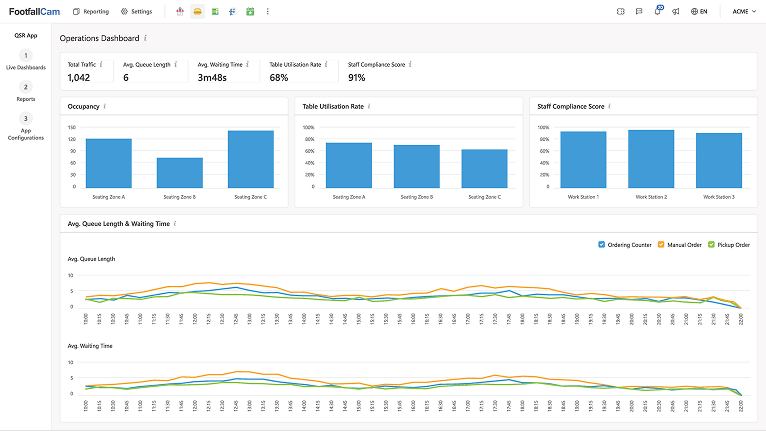766x431 pixels.
Task: Open the notifications bell icon
Action: [x=657, y=11]
